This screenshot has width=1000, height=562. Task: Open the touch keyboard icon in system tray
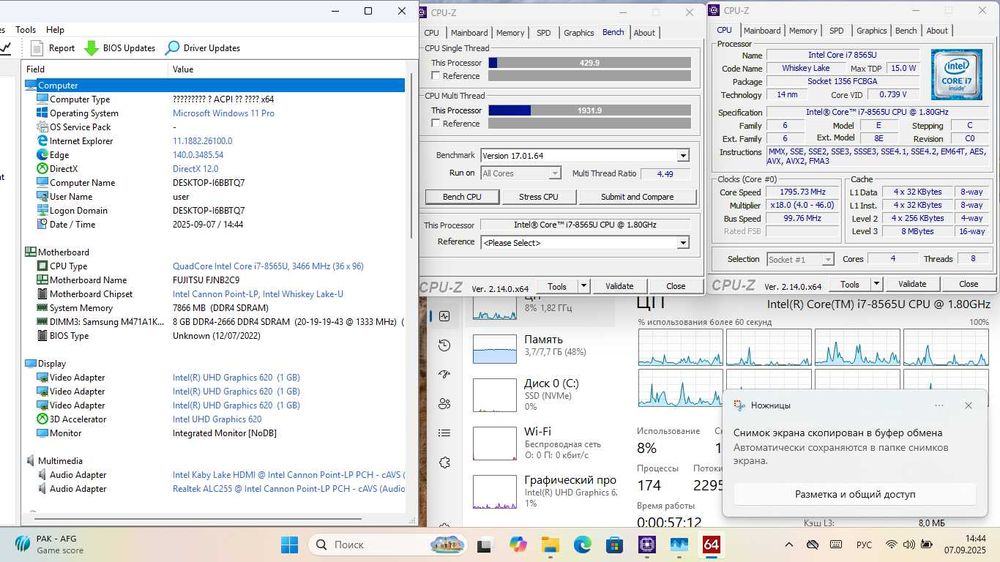pos(836,545)
